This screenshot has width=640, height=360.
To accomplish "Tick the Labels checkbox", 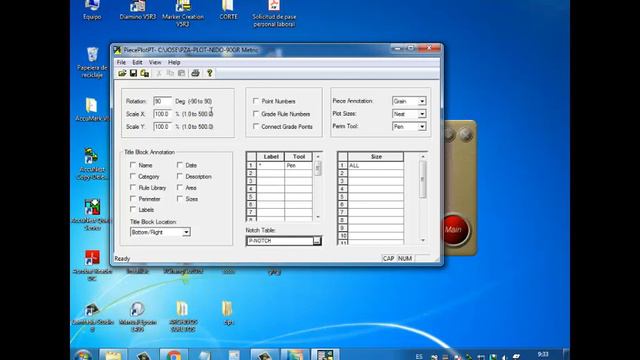I will 133,209.
